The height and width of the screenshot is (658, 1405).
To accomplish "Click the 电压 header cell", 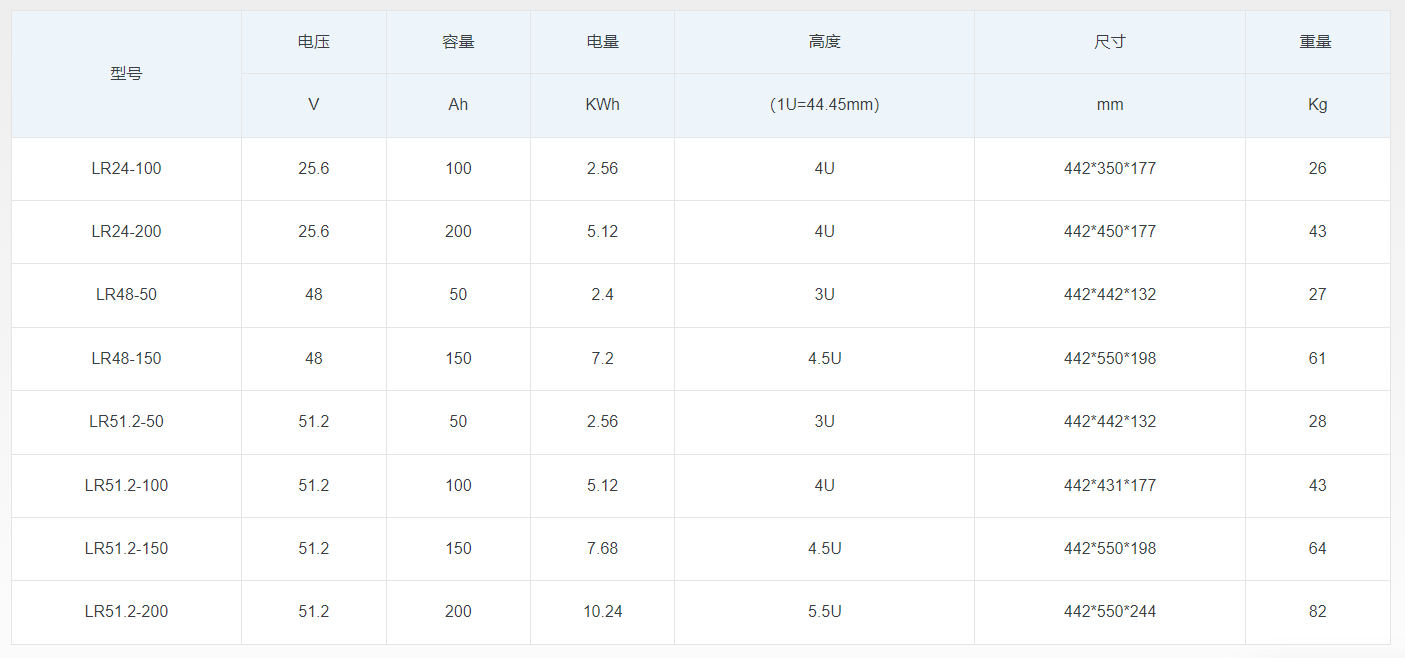I will point(314,42).
